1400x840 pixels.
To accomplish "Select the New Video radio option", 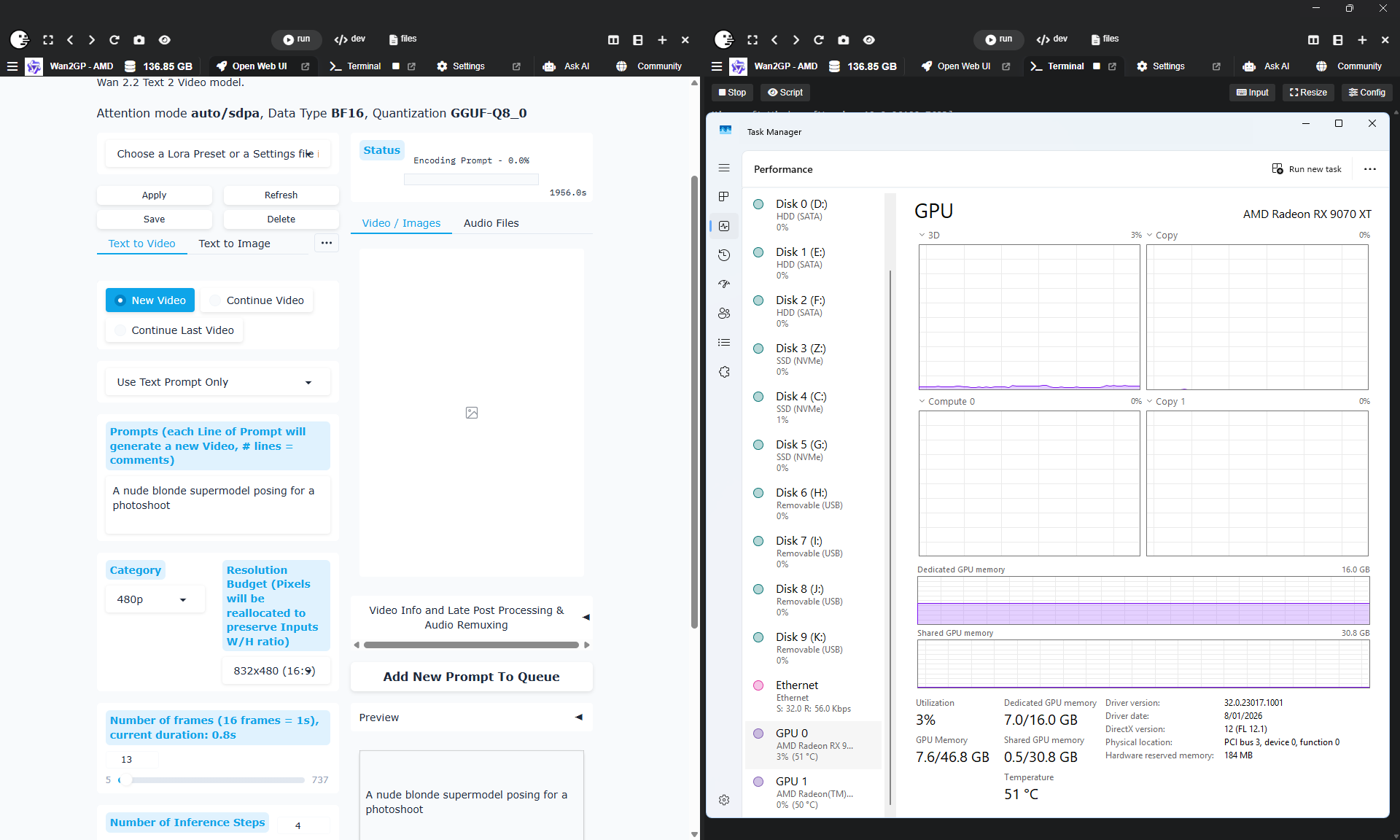I will click(x=150, y=300).
